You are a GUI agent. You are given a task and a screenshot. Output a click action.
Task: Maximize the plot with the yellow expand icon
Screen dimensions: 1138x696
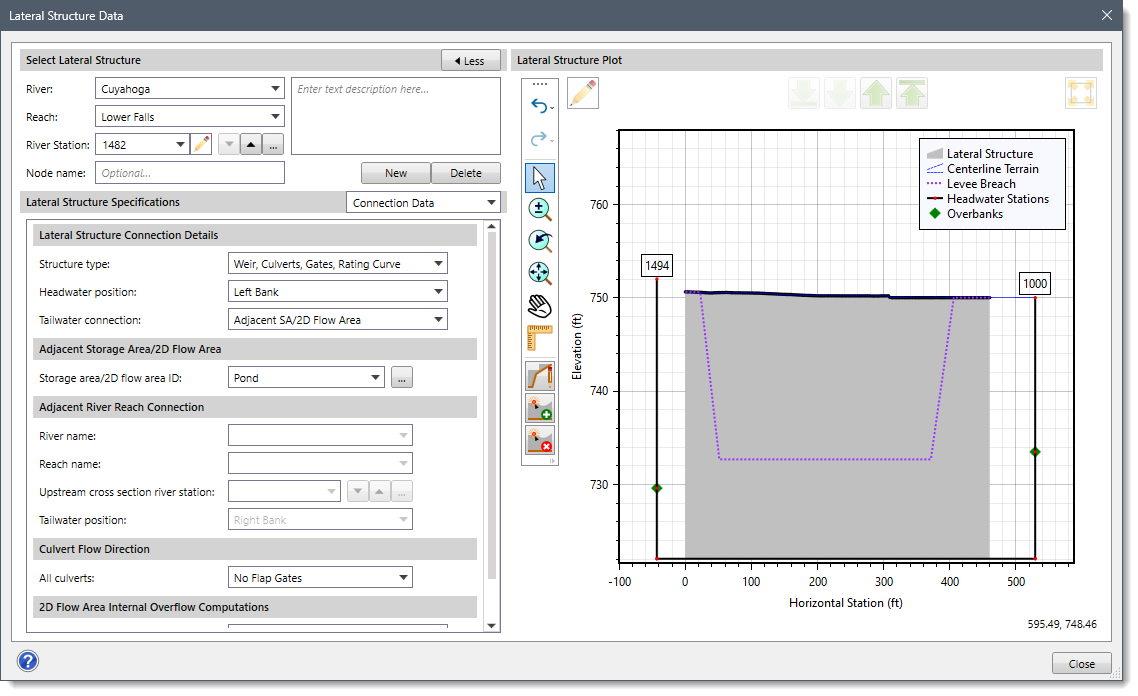(1081, 92)
